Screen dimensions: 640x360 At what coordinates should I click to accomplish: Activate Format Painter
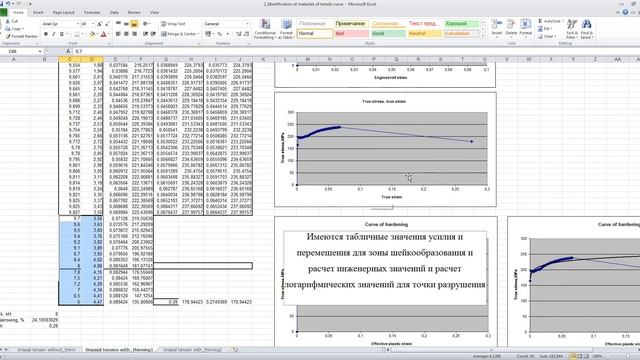[21, 36]
